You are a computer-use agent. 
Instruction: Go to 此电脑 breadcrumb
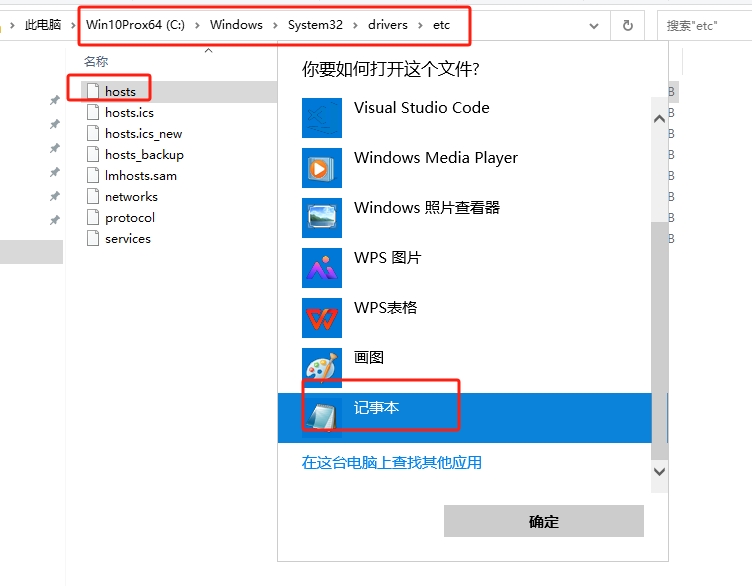tap(43, 25)
